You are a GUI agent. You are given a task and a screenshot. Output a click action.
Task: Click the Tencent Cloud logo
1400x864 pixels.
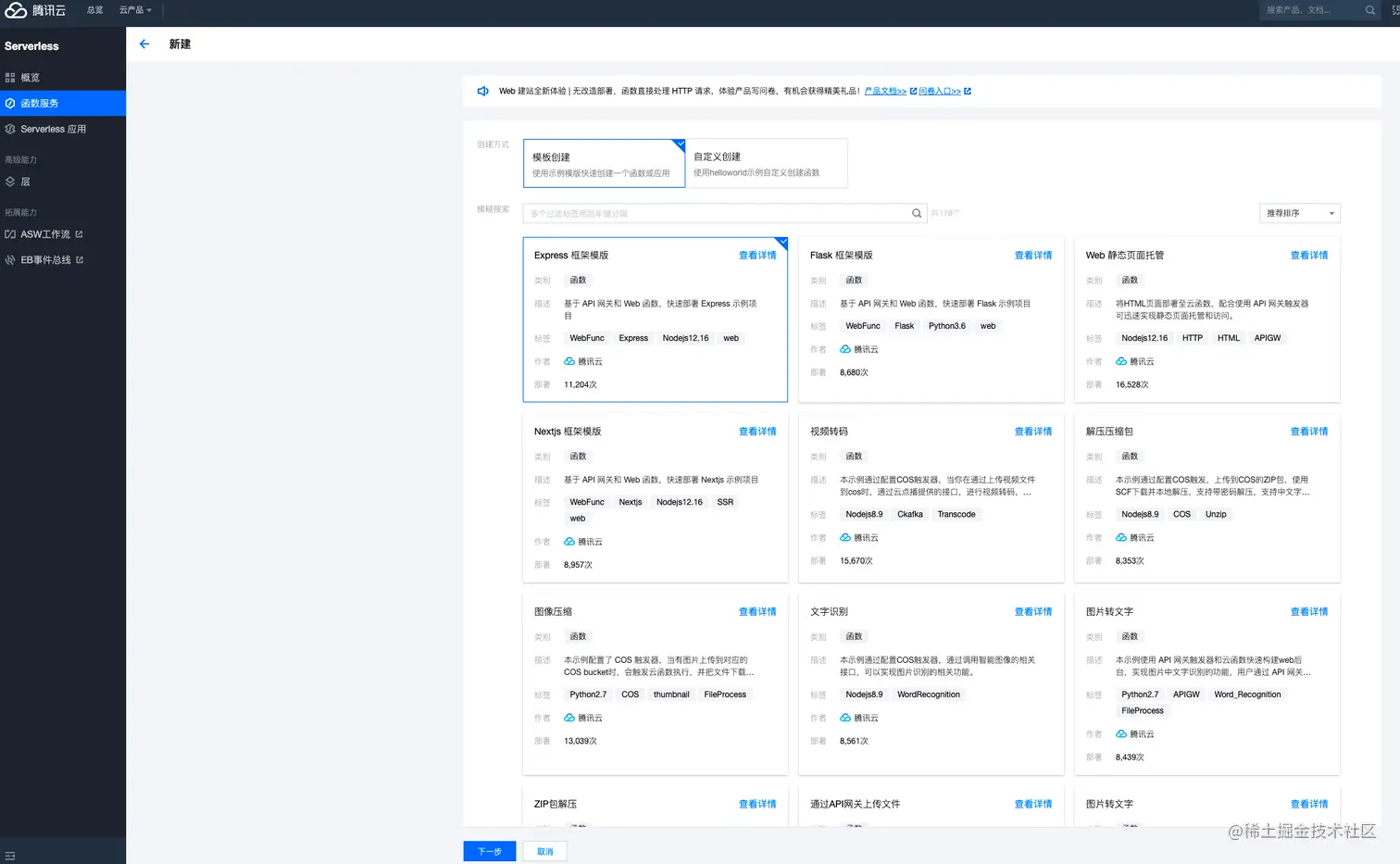[35, 10]
